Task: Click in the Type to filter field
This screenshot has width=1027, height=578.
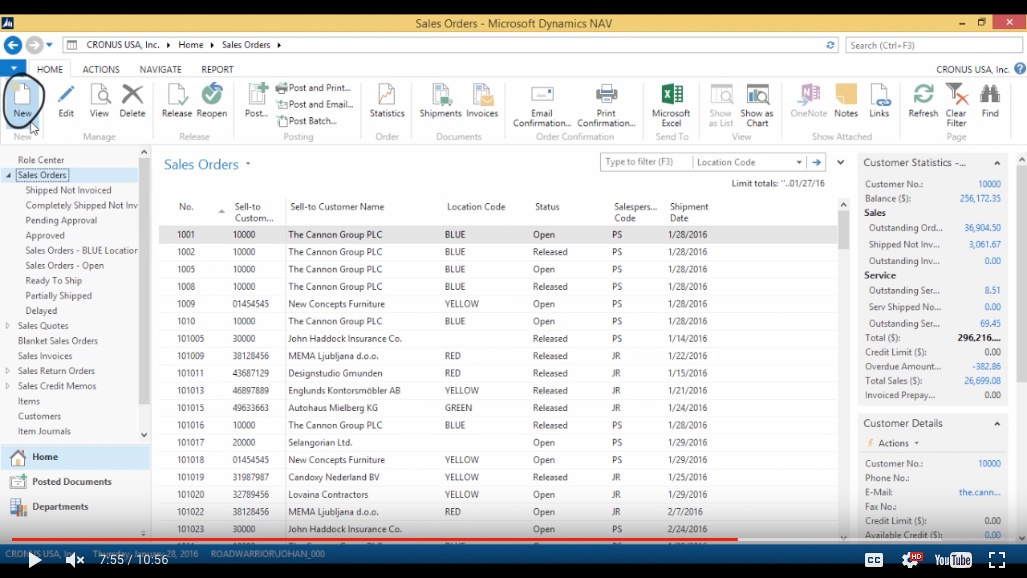Action: [645, 162]
